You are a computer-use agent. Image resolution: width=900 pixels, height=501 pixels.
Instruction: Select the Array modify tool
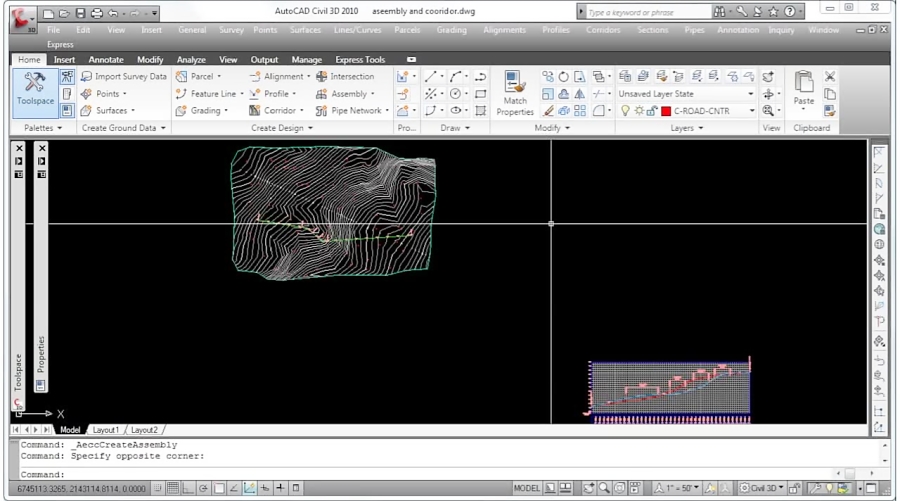(580, 111)
